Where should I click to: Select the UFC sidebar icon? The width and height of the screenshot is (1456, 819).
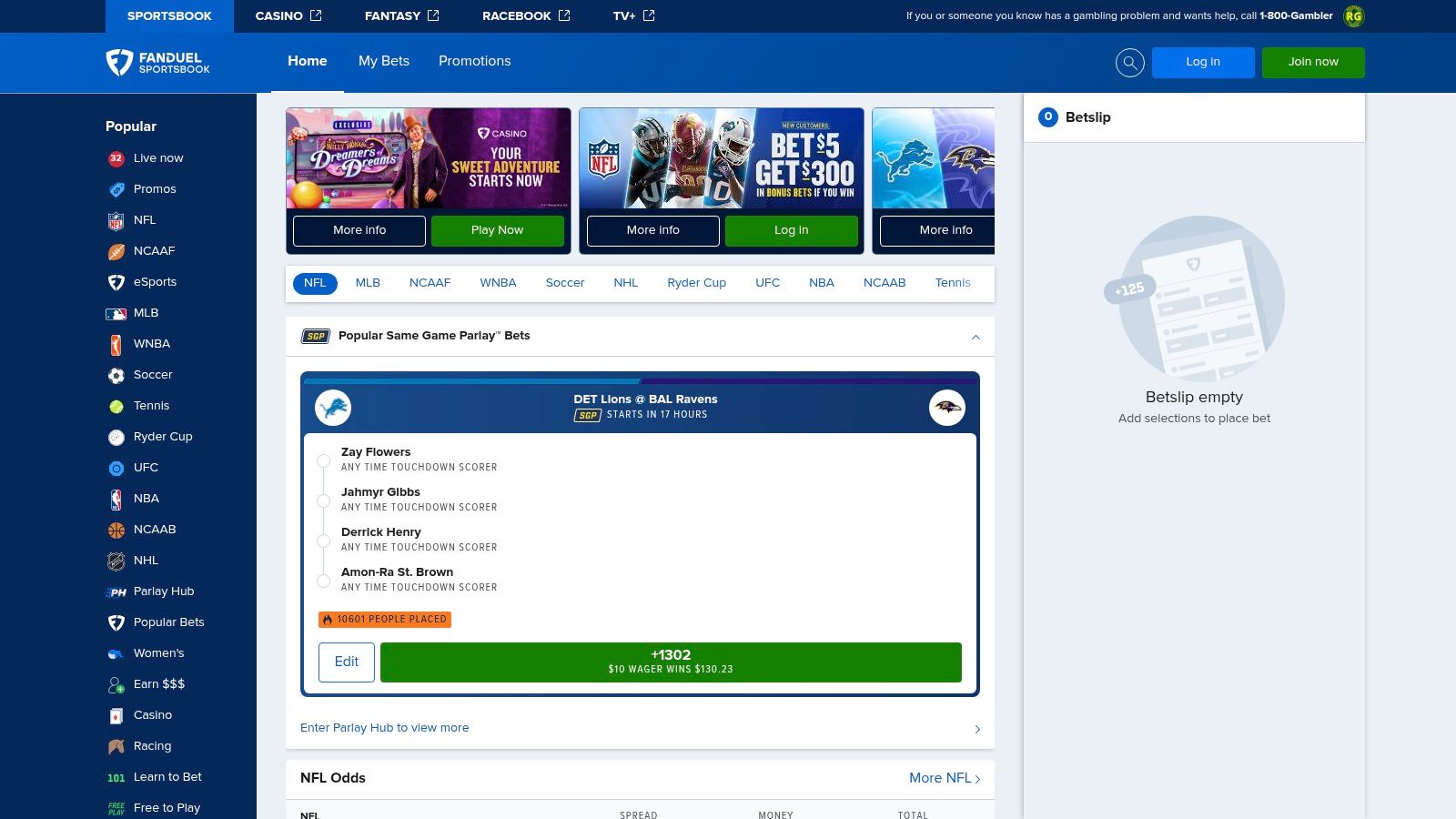[116, 468]
